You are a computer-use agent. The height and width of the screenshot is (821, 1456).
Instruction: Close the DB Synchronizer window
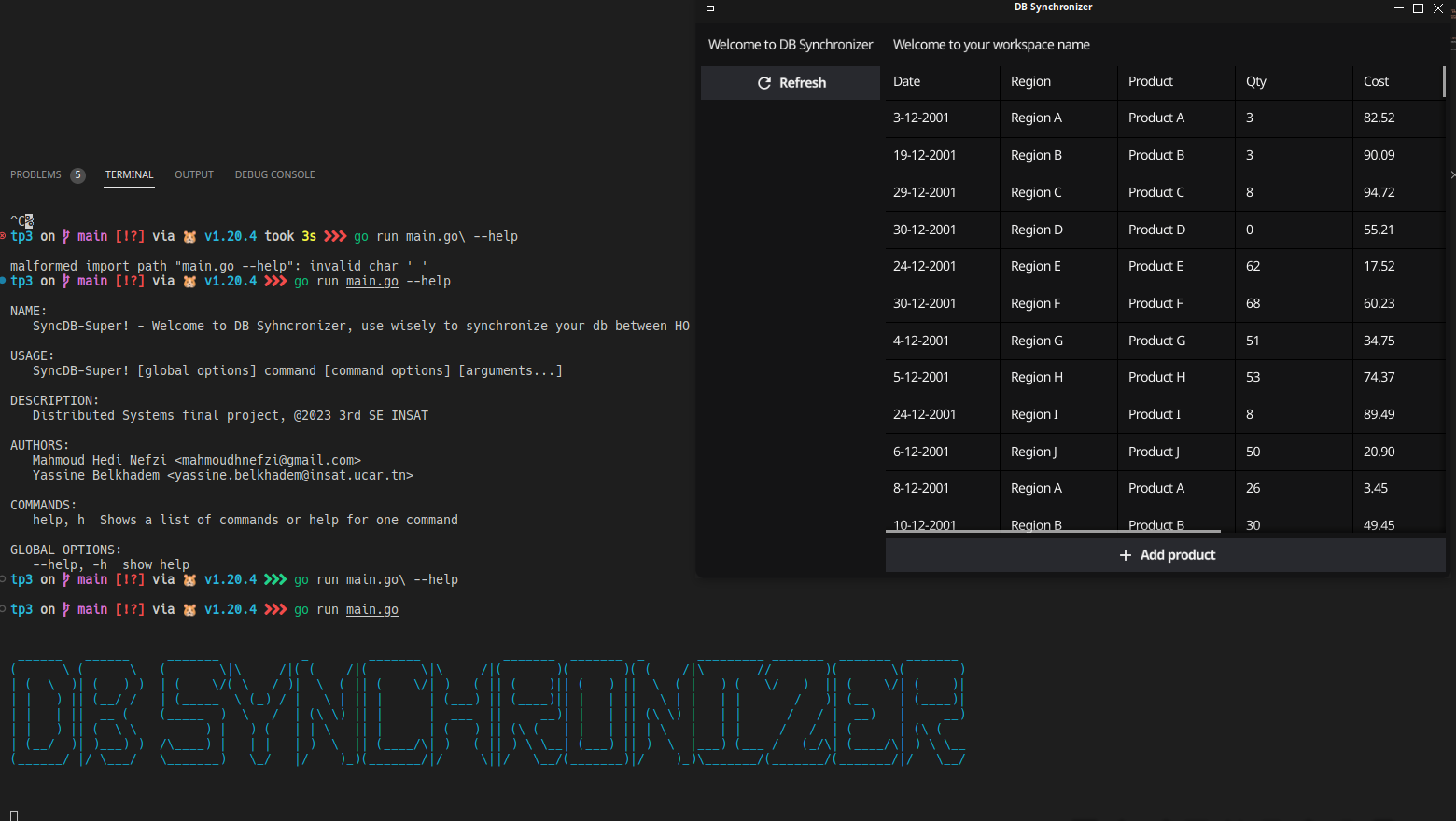tap(1438, 8)
